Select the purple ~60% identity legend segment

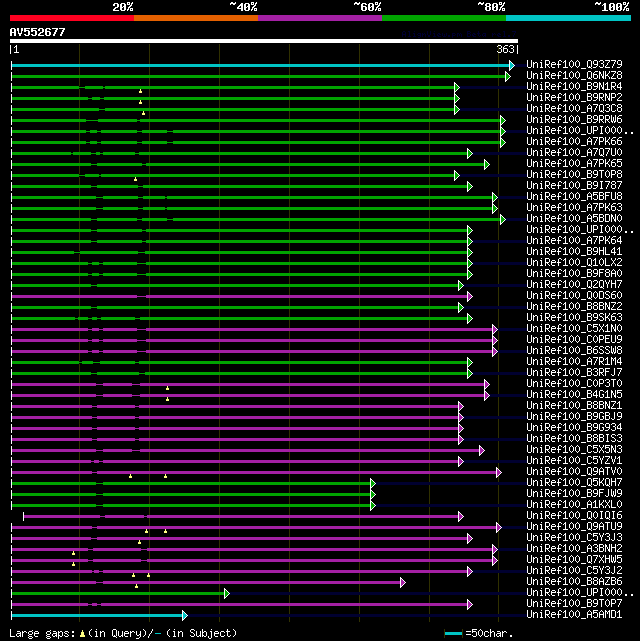point(320,18)
